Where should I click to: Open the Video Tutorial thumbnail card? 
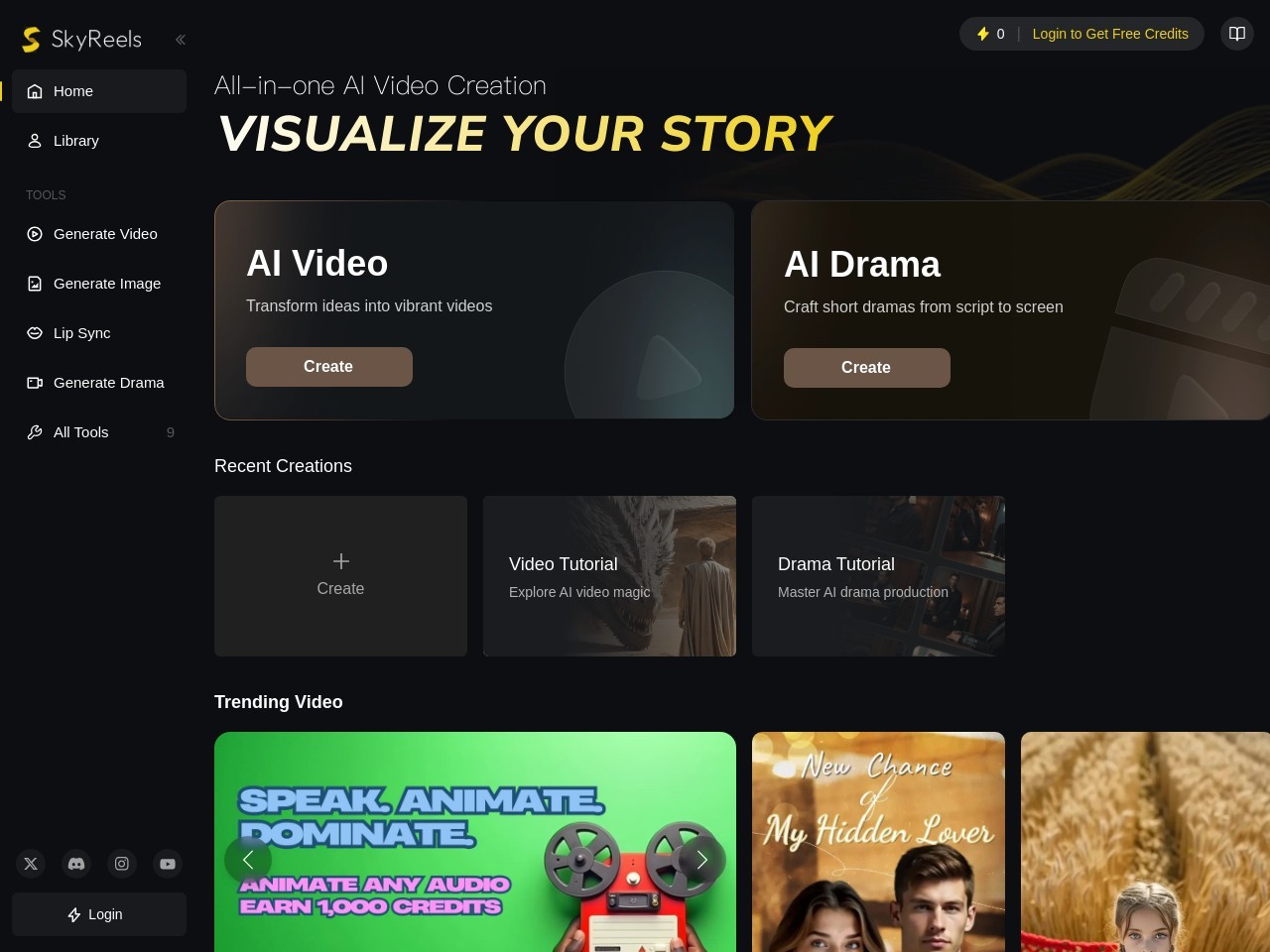click(609, 576)
